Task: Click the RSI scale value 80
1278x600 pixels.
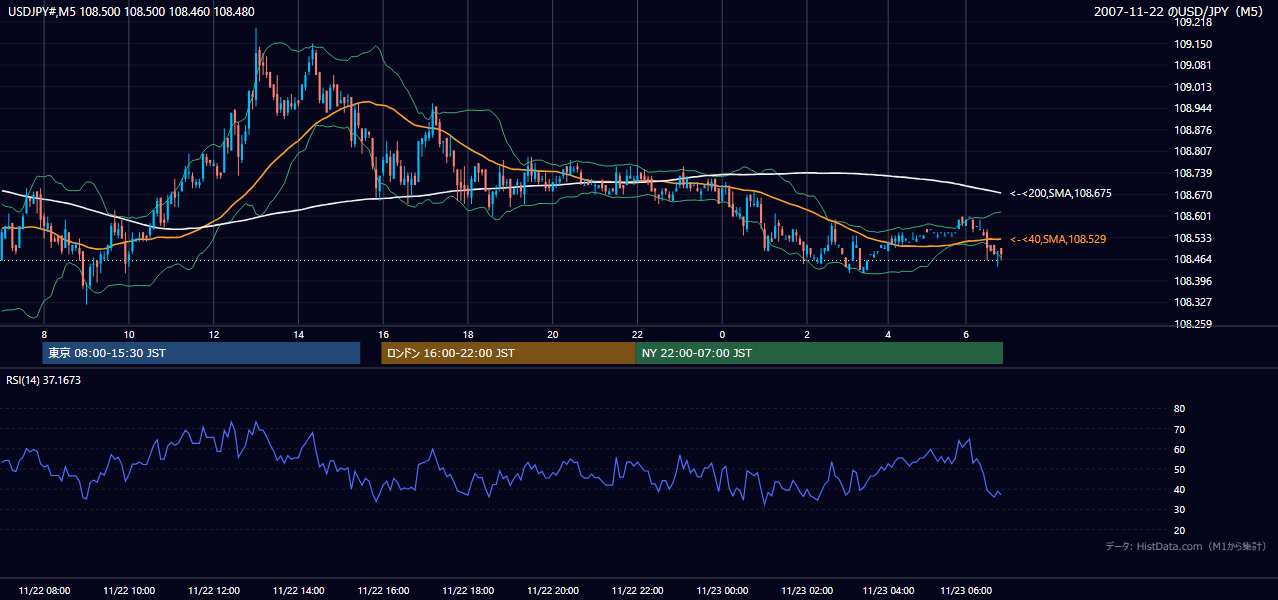Action: [x=1179, y=409]
